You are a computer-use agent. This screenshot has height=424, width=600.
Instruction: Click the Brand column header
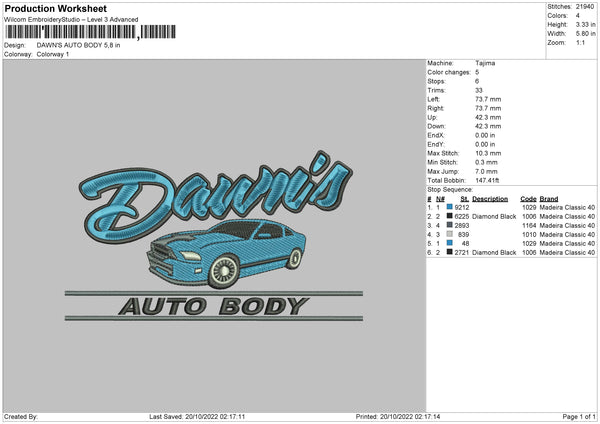click(551, 198)
